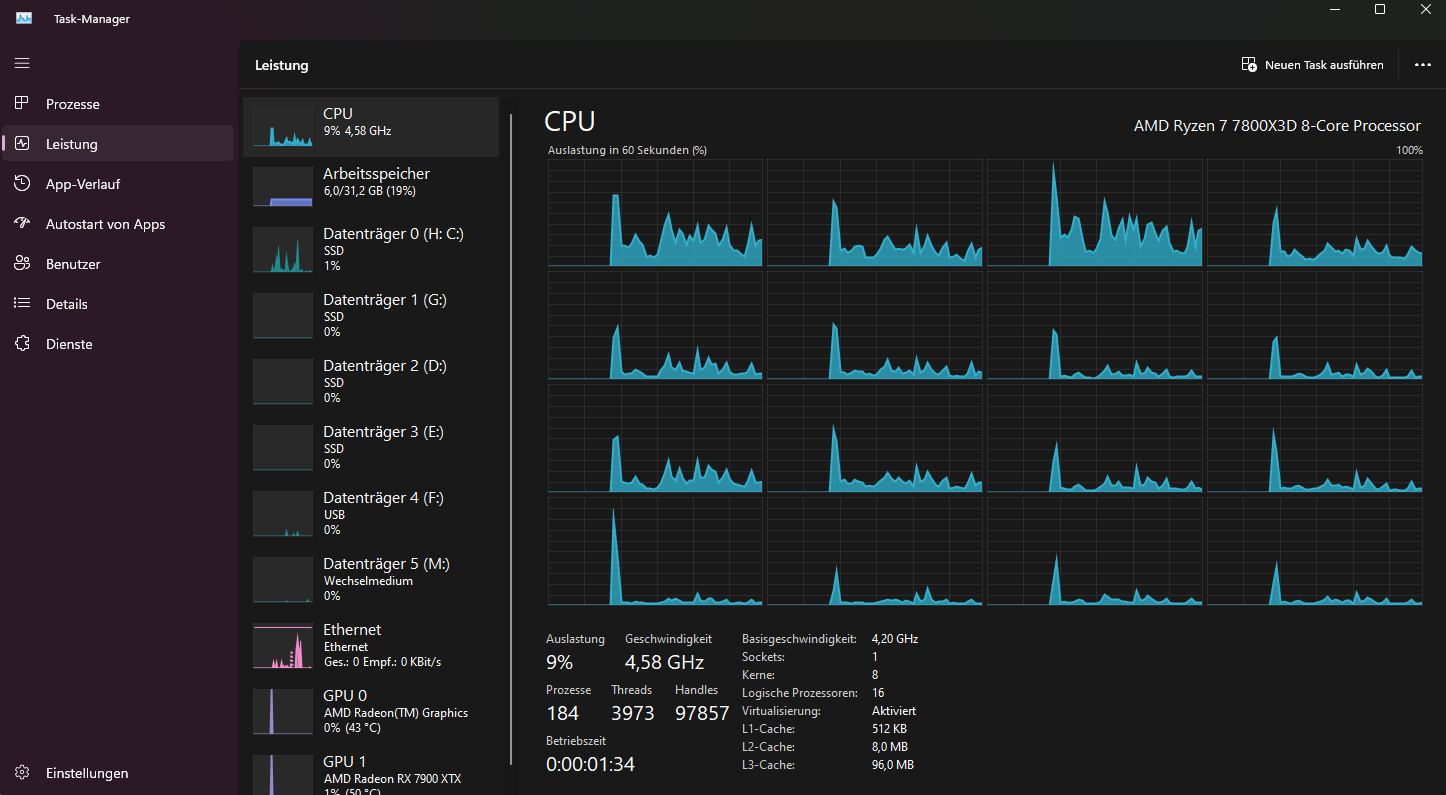The height and width of the screenshot is (795, 1446).
Task: Select GPU 1 Radeon RX 7900 XTX
Action: coord(371,772)
